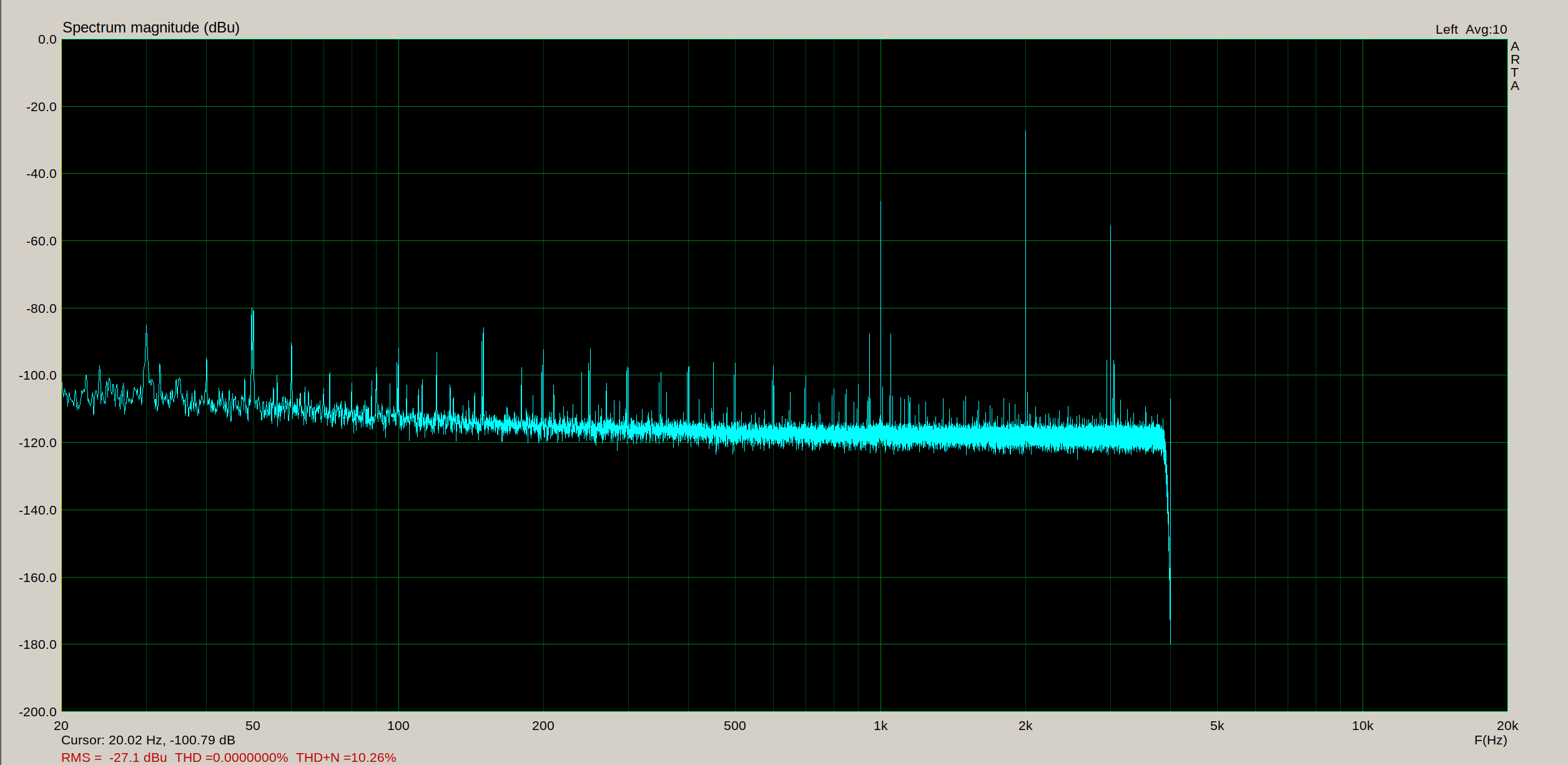Click the '-60.0' y-axis tick label
This screenshot has height=765, width=1568.
pos(41,241)
